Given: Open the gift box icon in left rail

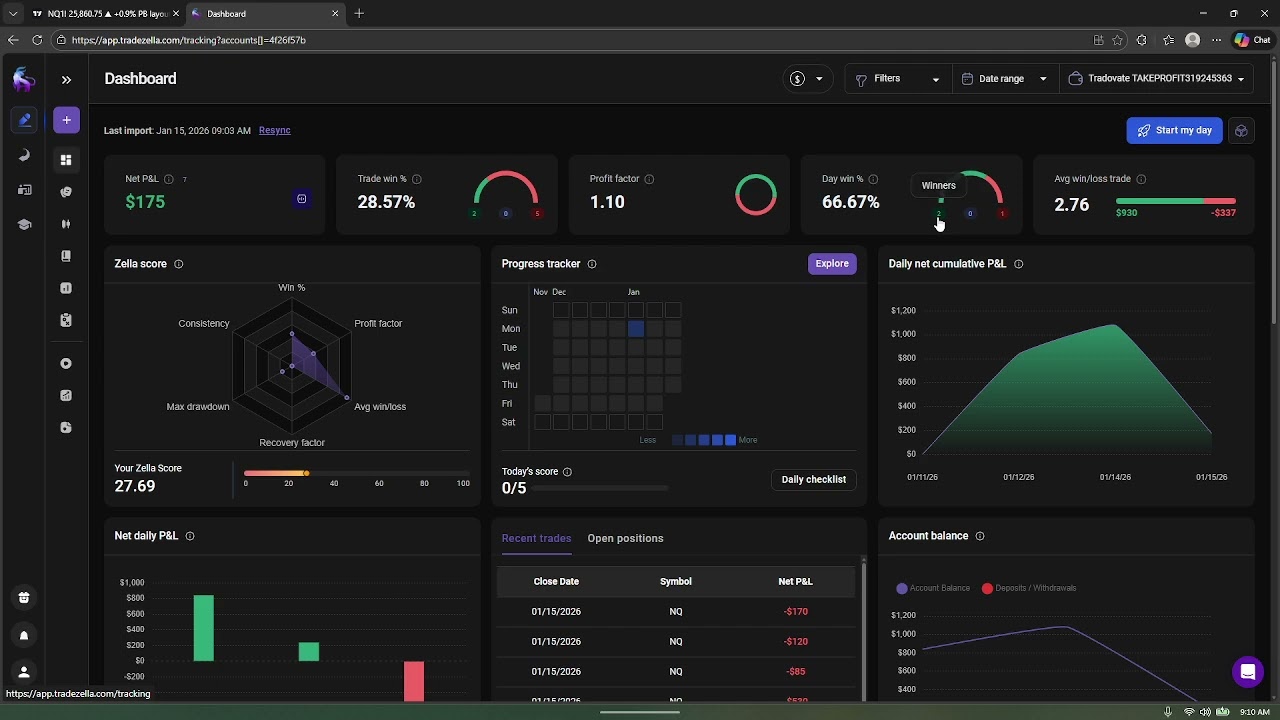Looking at the screenshot, I should coord(24,598).
